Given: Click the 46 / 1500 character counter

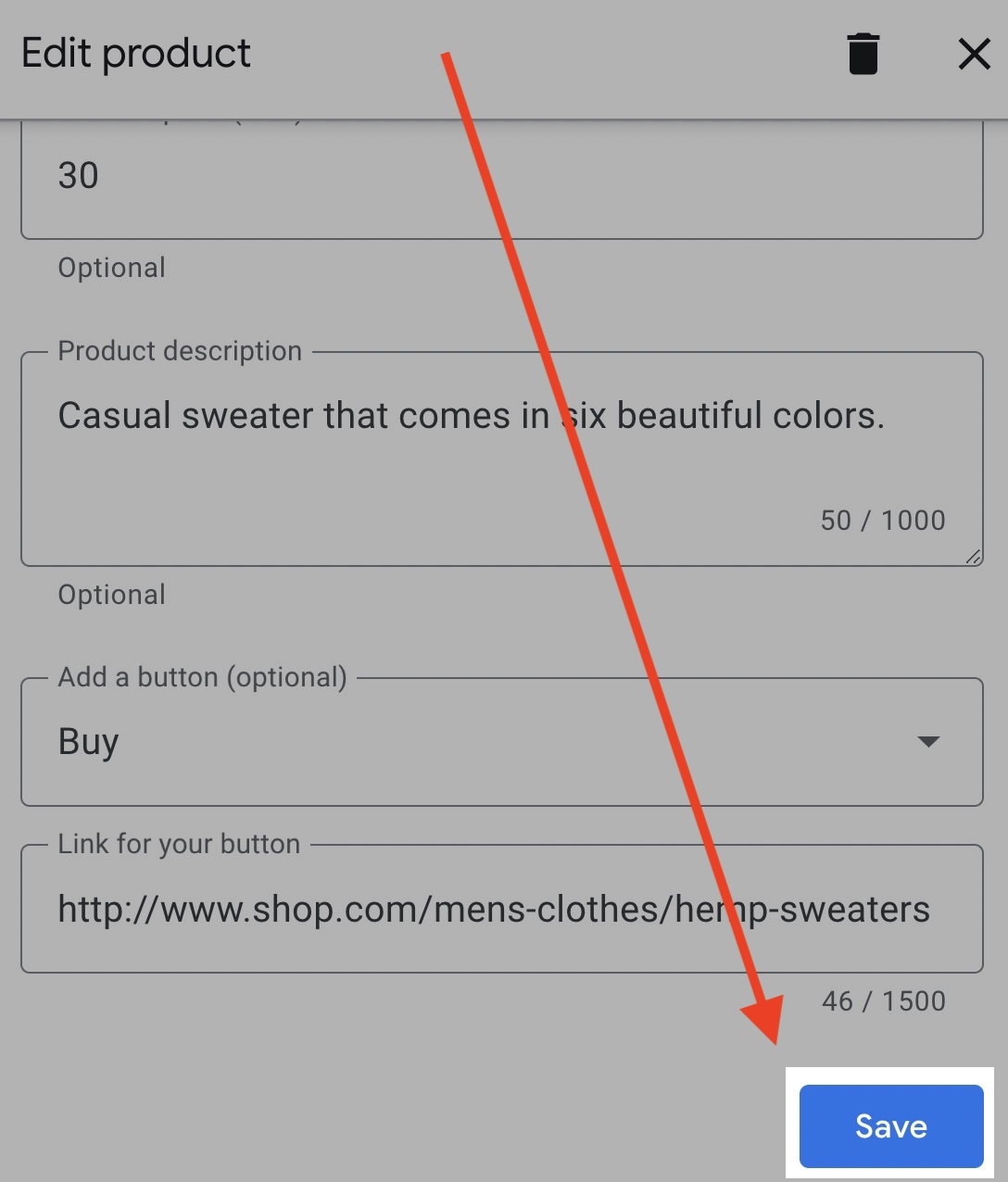Looking at the screenshot, I should click(883, 1001).
